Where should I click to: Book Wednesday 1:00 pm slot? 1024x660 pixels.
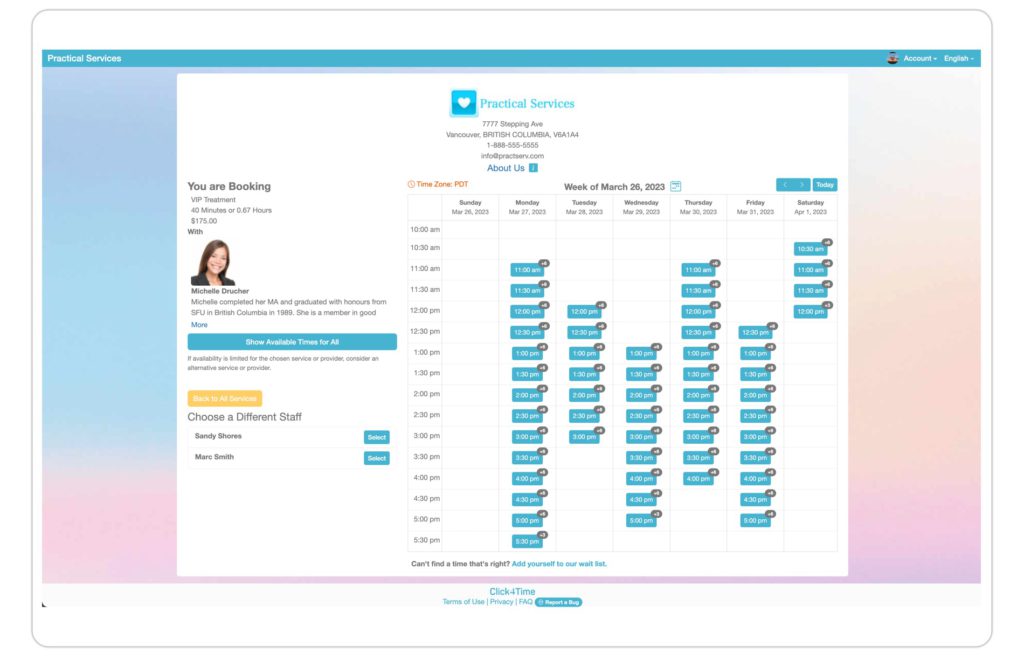click(641, 353)
